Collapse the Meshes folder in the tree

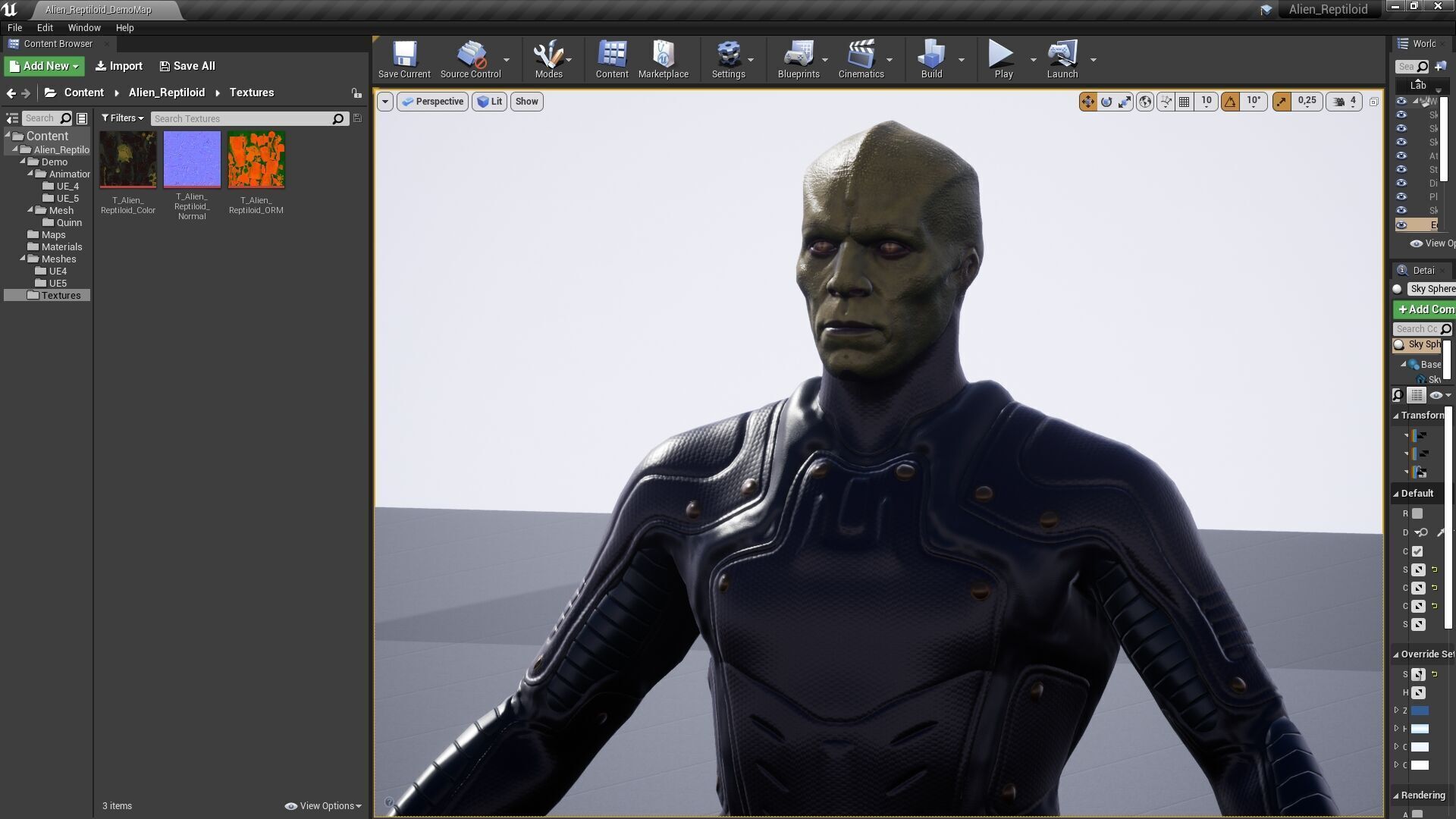[x=23, y=259]
